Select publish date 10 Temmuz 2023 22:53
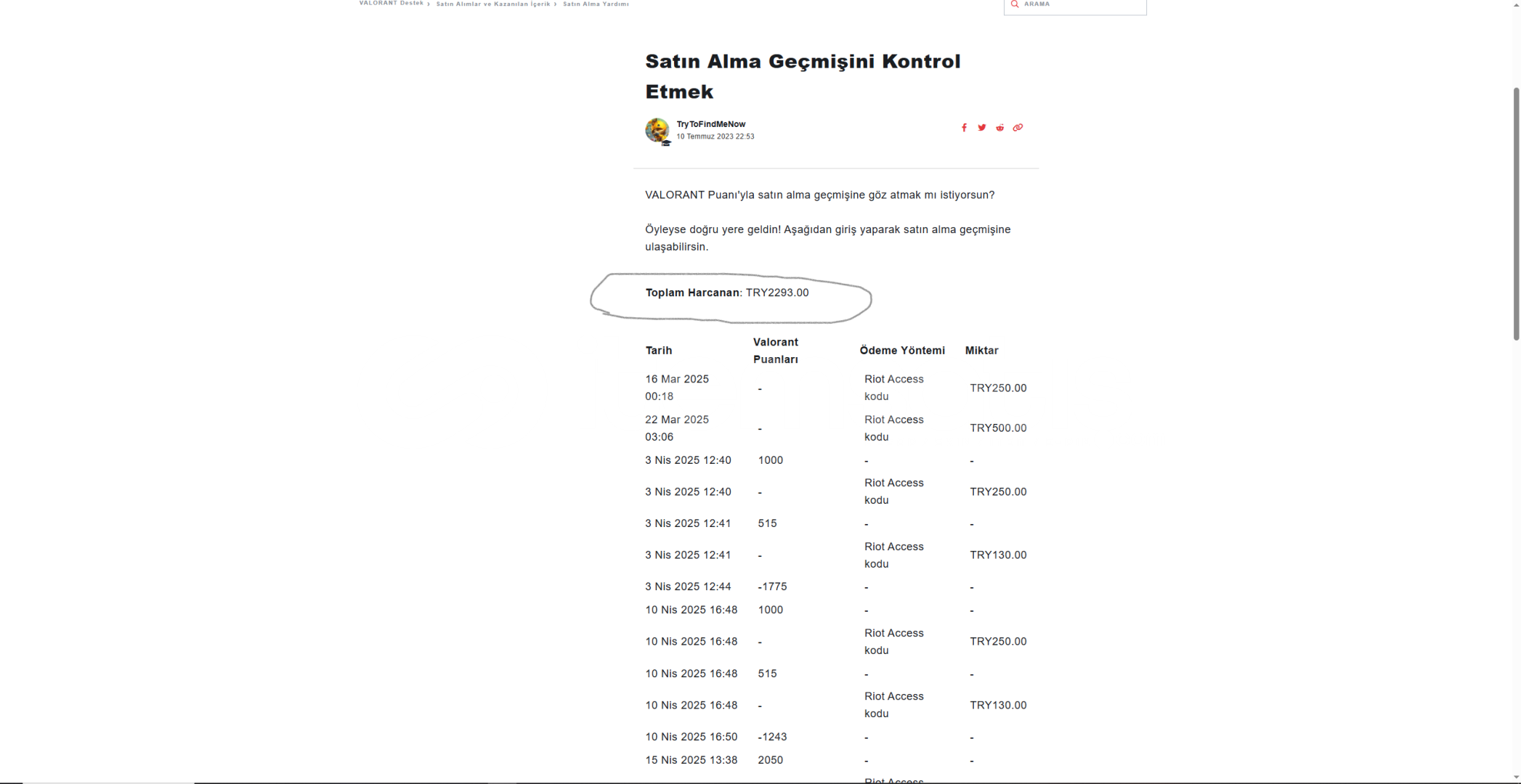Image resolution: width=1521 pixels, height=784 pixels. 715,136
